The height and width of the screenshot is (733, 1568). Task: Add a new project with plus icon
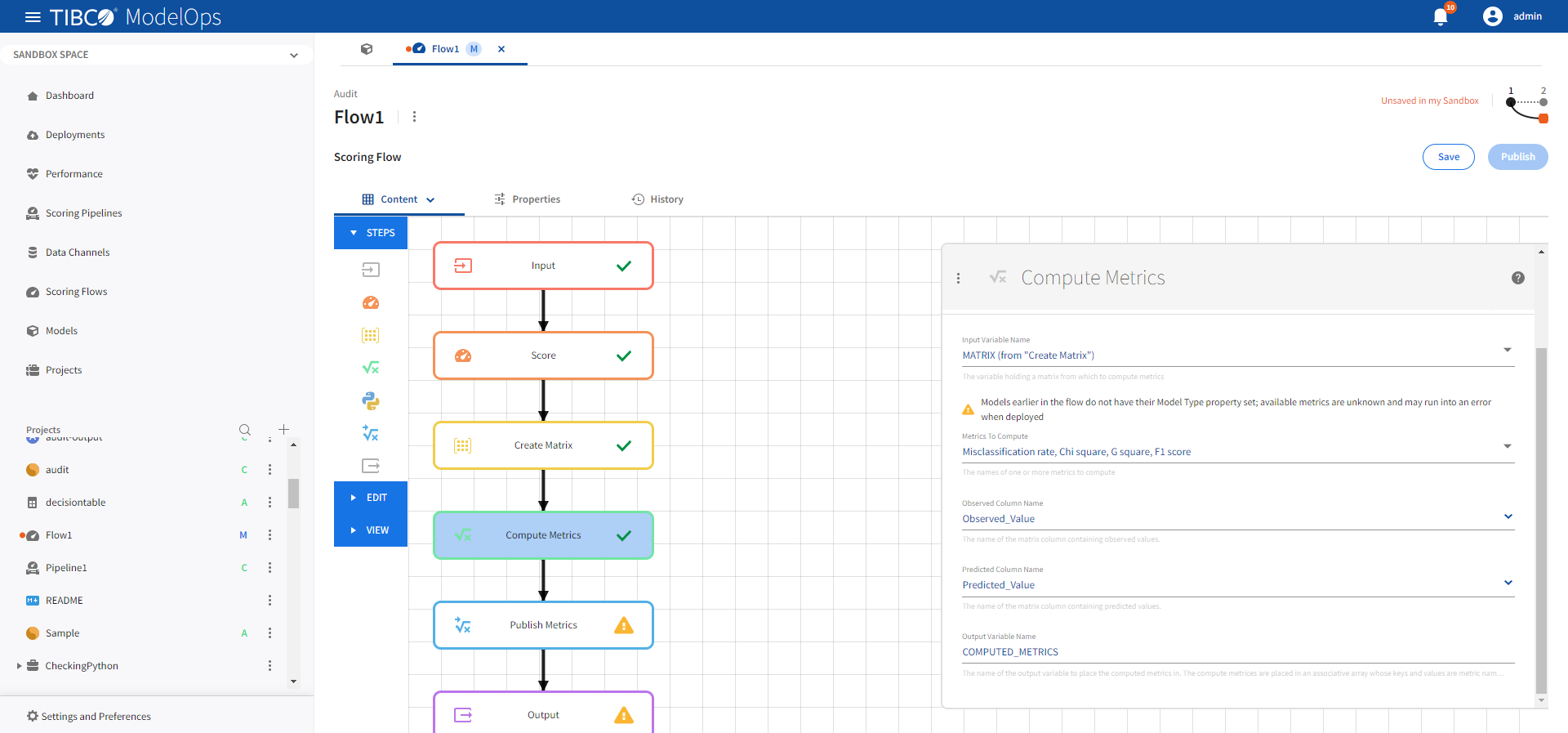283,430
